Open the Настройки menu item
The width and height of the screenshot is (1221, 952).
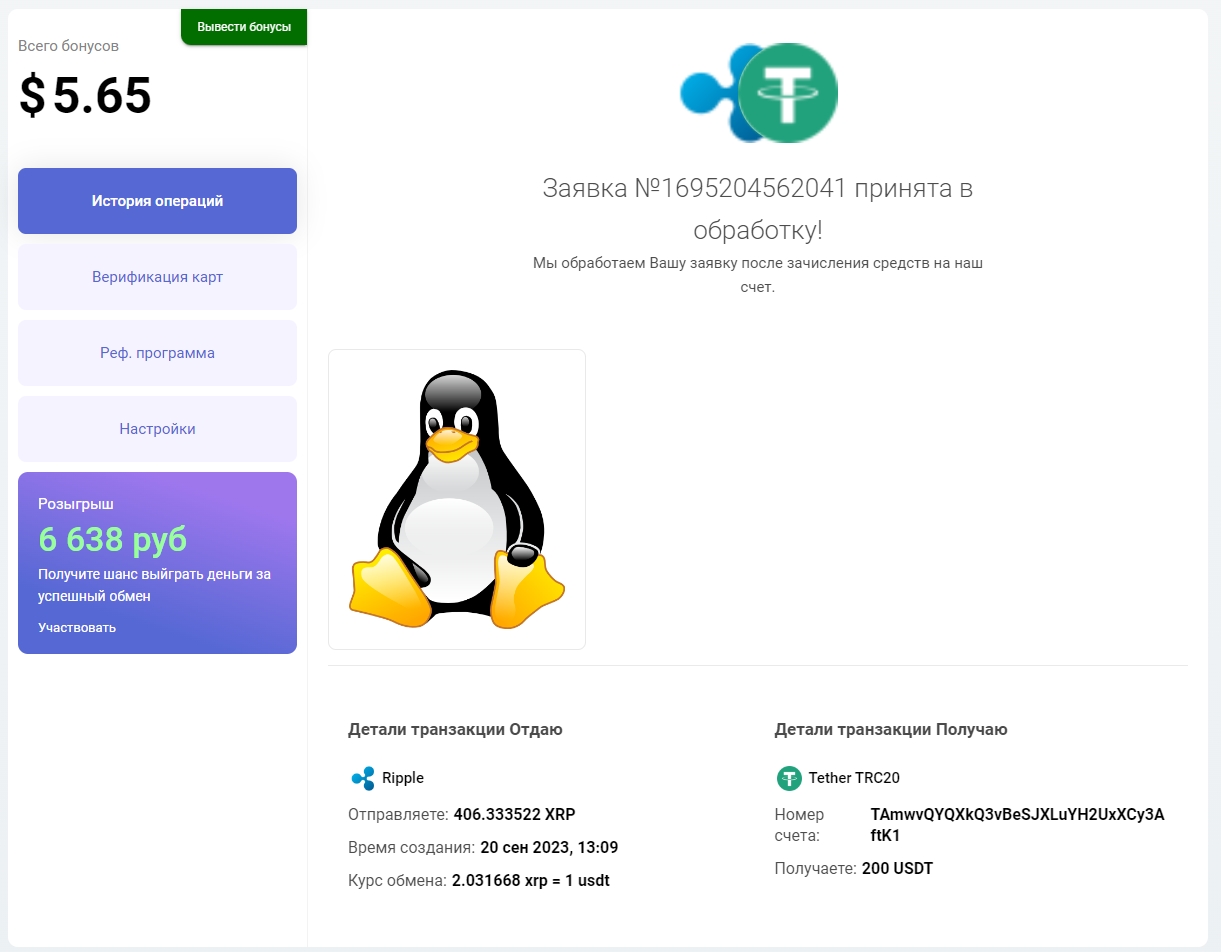pos(157,429)
